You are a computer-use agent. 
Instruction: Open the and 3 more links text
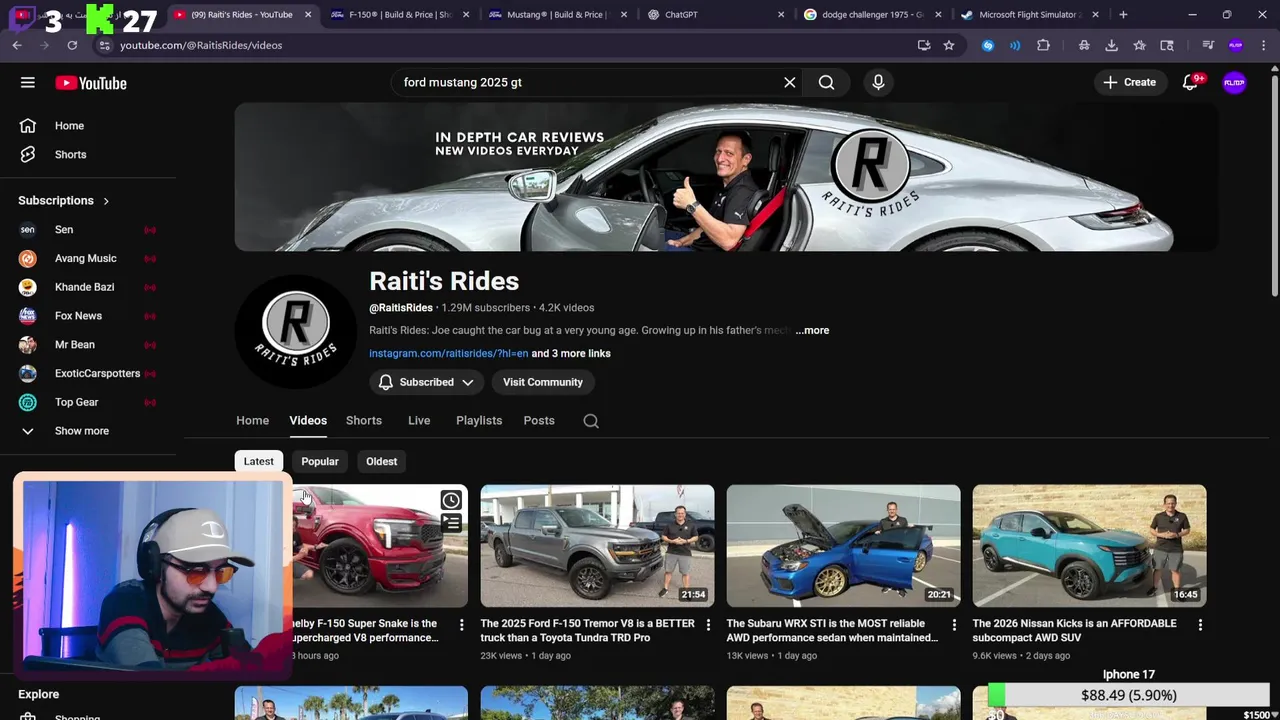[571, 353]
